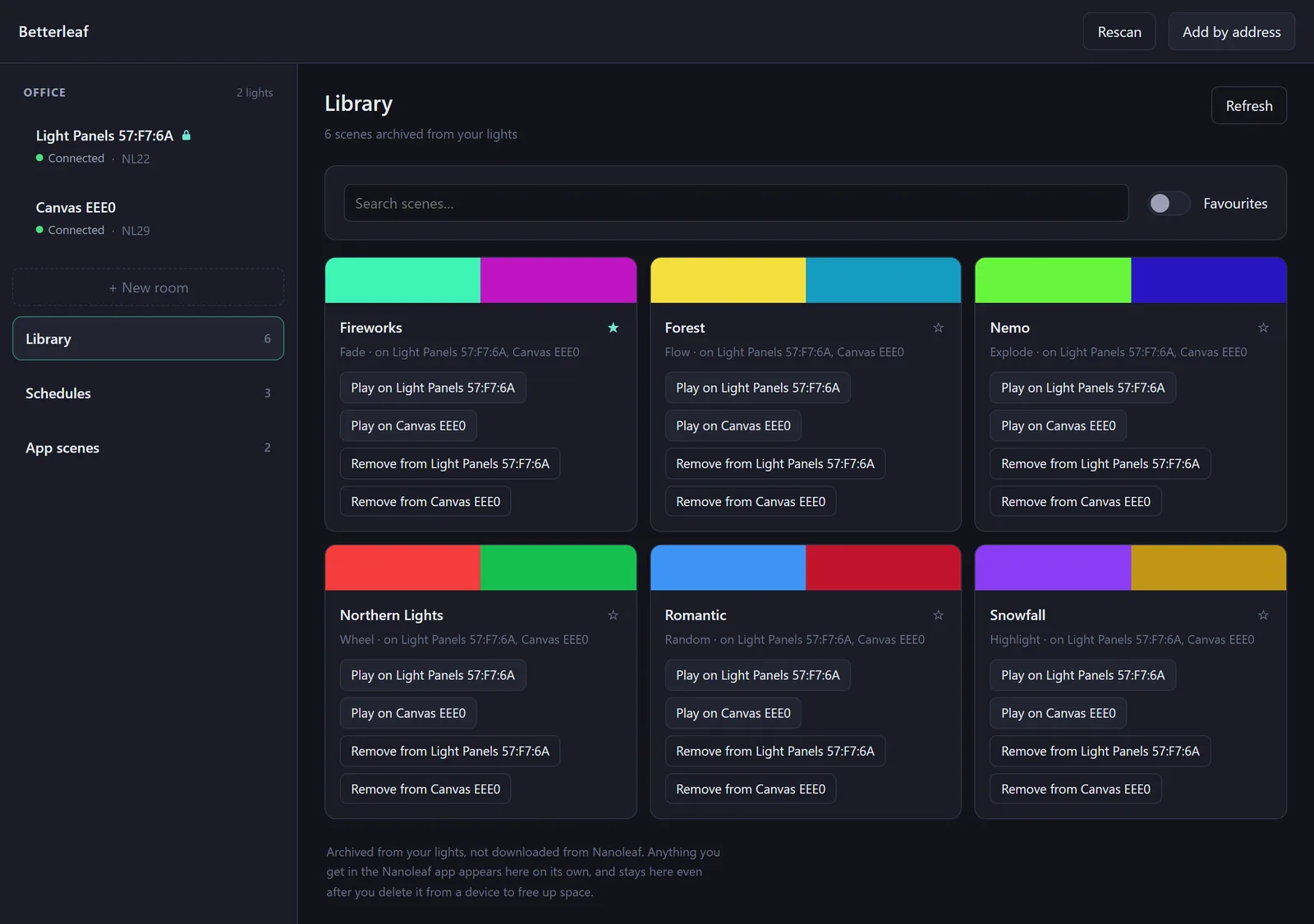Viewport: 1314px width, 924px height.
Task: Unfavourite the Fireworks scene star
Action: tap(613, 328)
